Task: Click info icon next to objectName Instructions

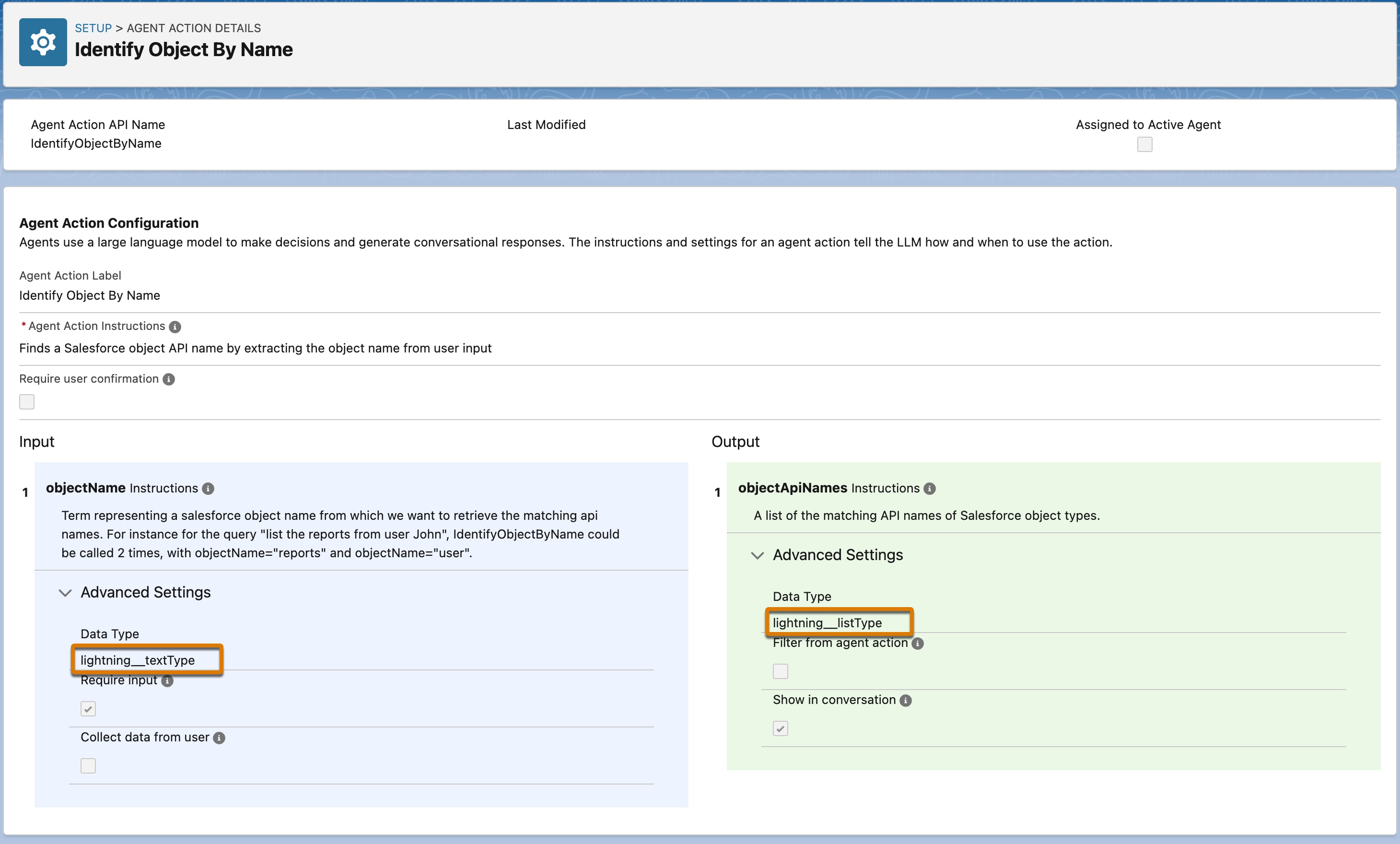Action: click(x=209, y=489)
